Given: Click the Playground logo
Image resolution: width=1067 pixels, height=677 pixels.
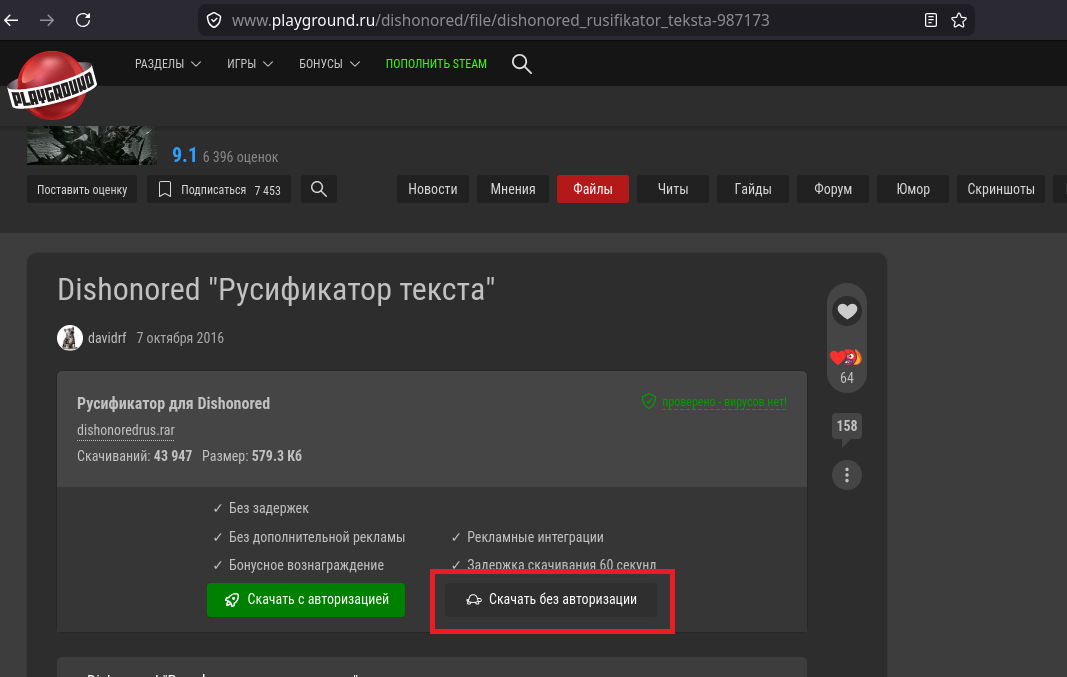Looking at the screenshot, I should click(52, 86).
